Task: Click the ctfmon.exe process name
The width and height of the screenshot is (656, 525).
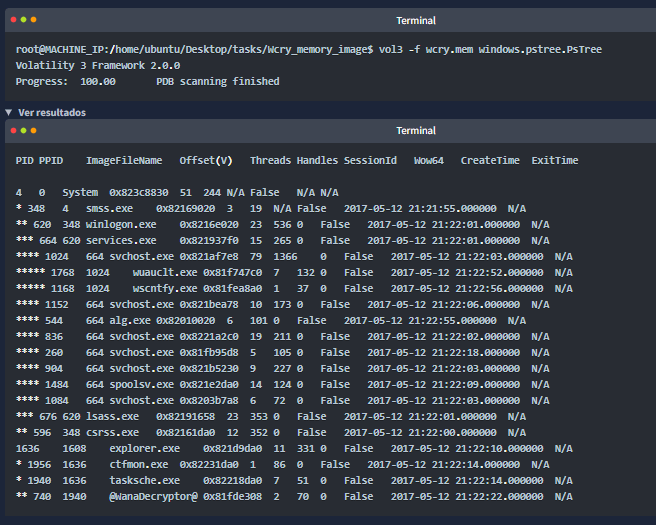Action: point(138,464)
